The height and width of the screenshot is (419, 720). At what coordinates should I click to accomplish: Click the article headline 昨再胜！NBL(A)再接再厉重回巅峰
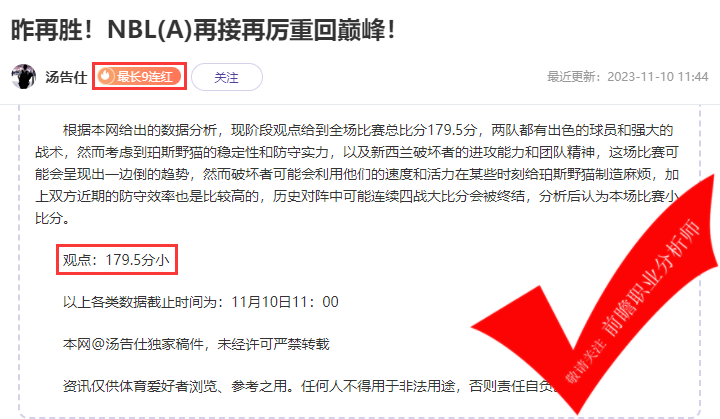[202, 30]
